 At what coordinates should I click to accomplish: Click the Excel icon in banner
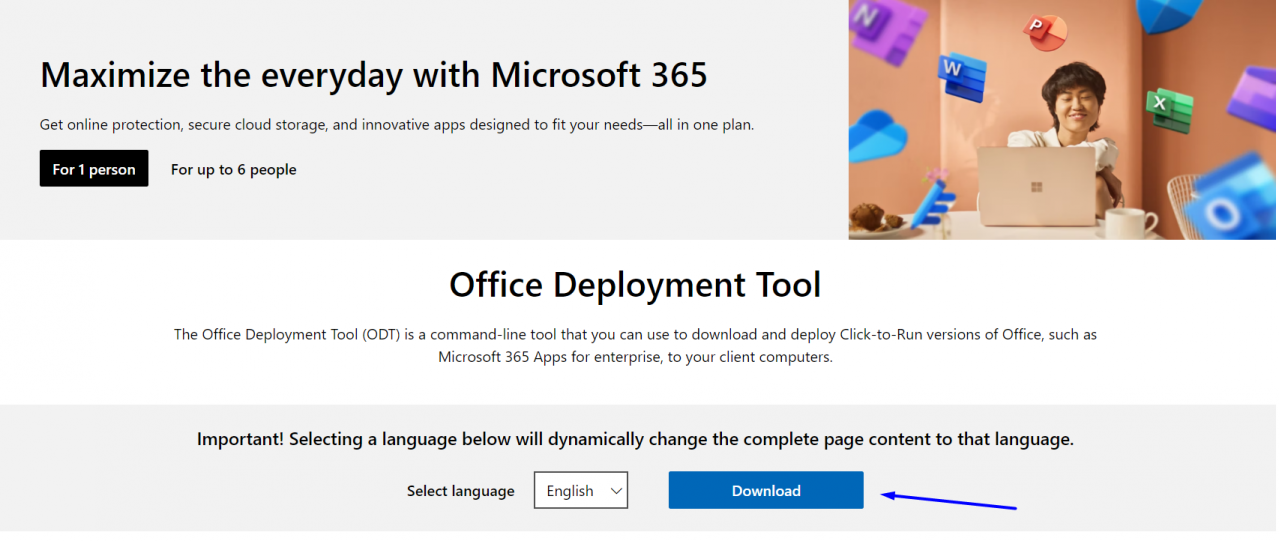[x=1169, y=110]
